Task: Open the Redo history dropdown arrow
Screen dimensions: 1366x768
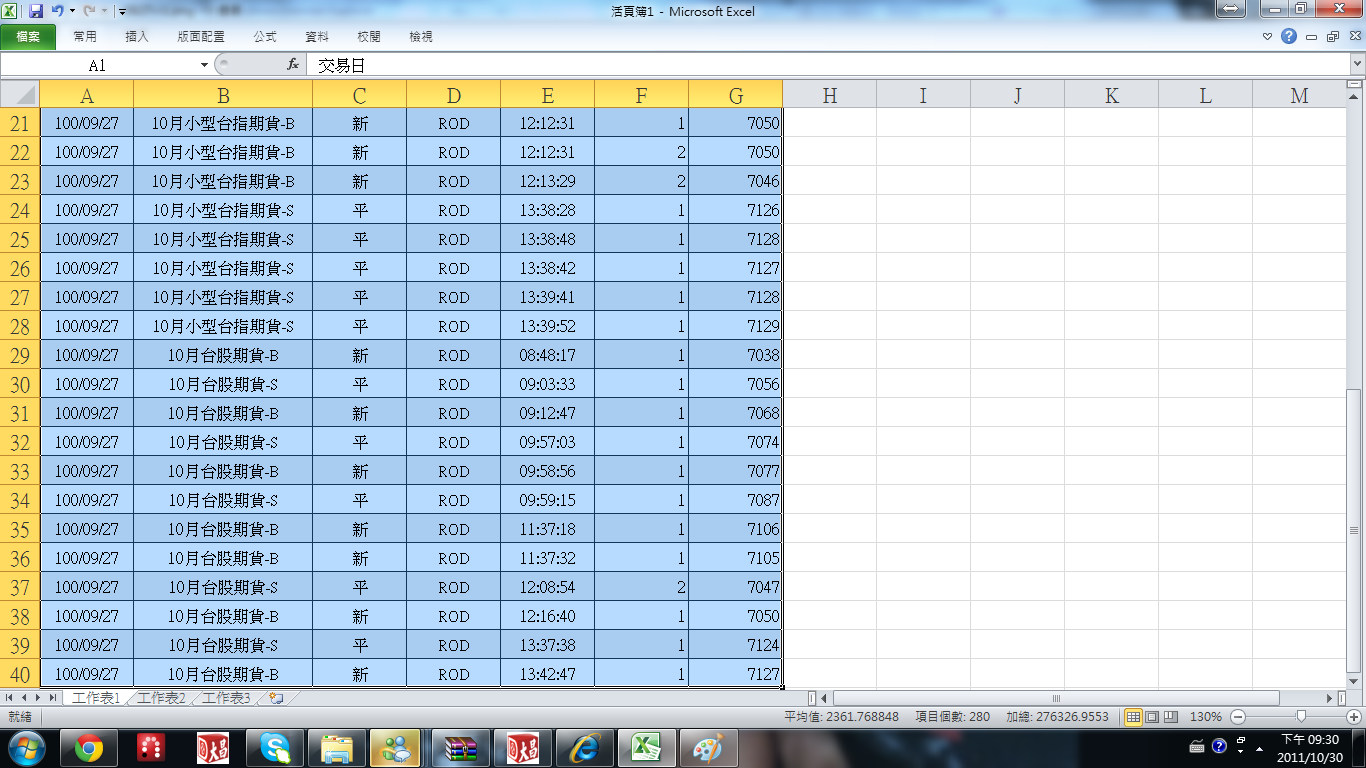Action: (x=105, y=12)
